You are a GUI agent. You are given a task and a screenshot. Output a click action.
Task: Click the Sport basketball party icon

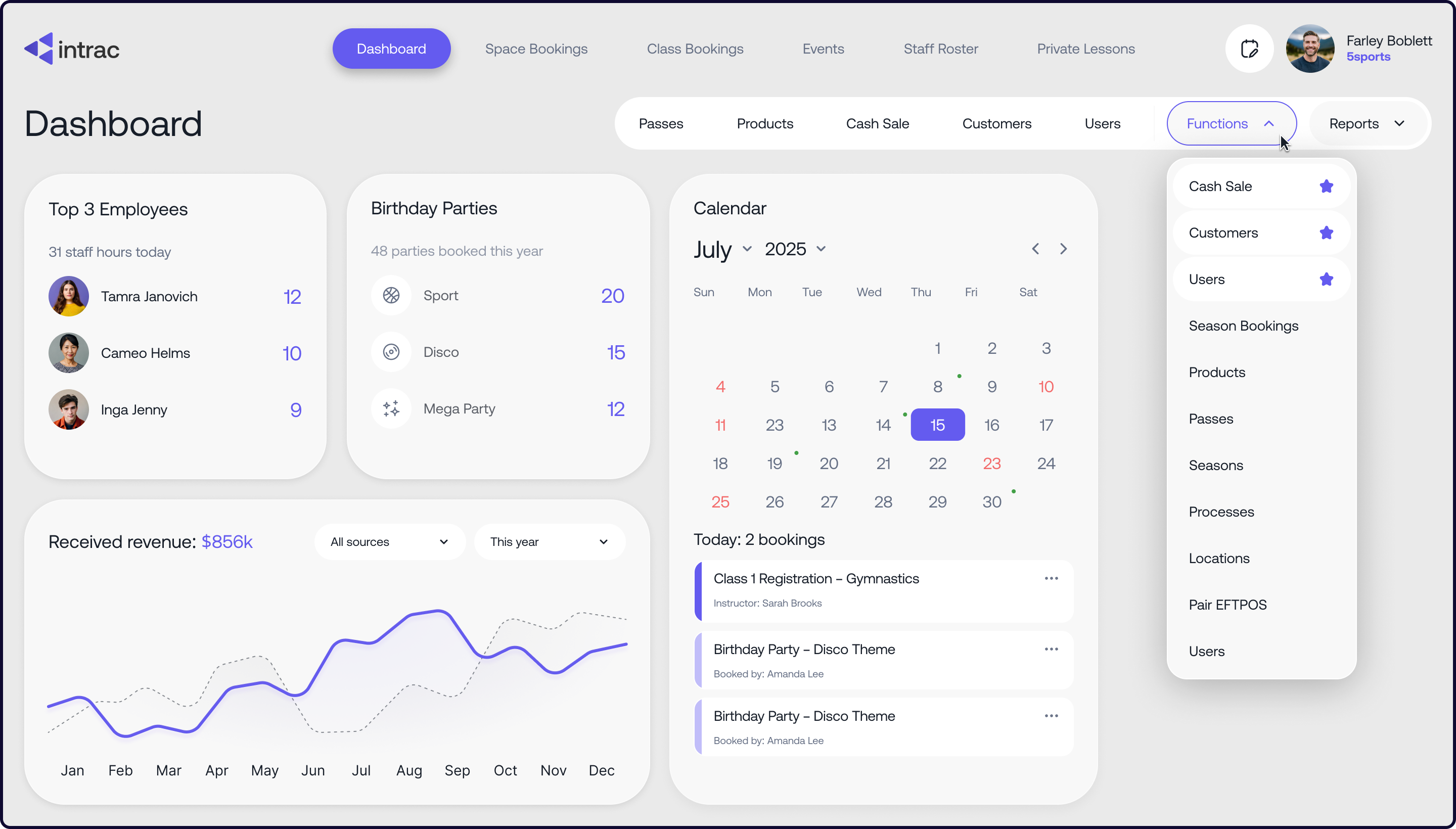(x=391, y=296)
